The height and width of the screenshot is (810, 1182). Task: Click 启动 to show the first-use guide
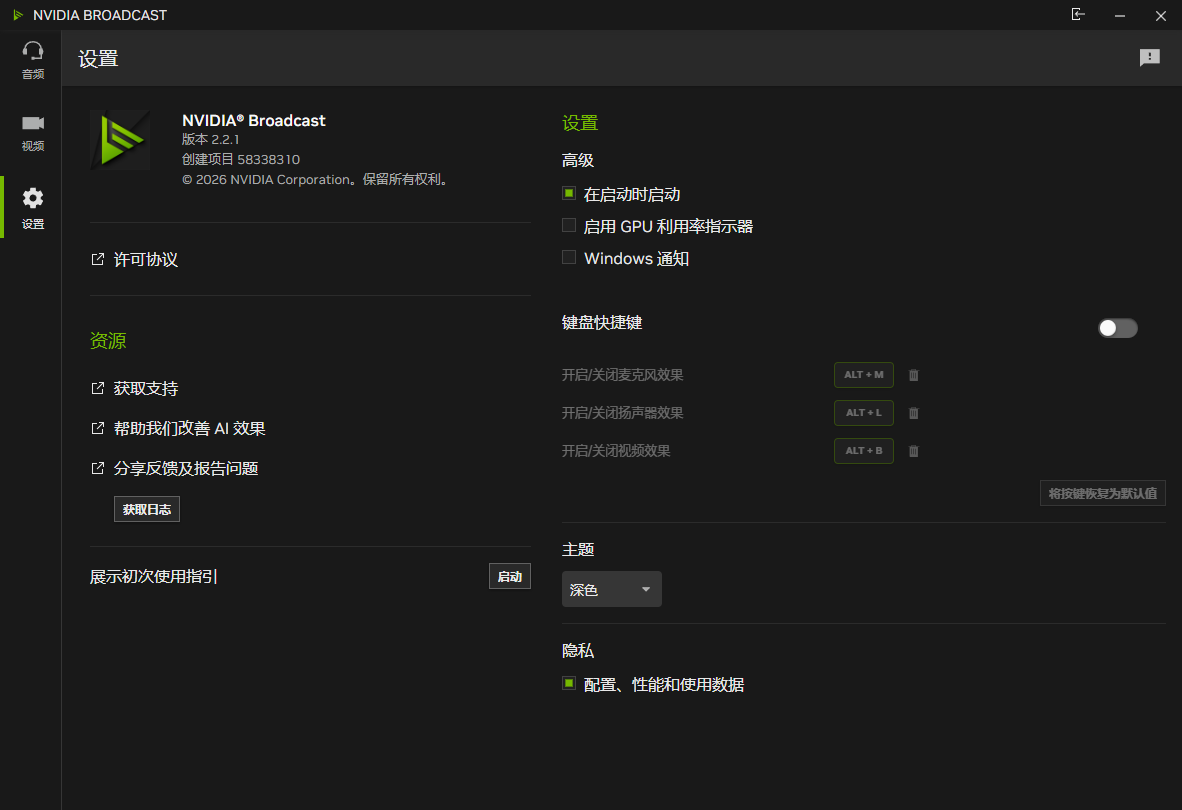(510, 576)
